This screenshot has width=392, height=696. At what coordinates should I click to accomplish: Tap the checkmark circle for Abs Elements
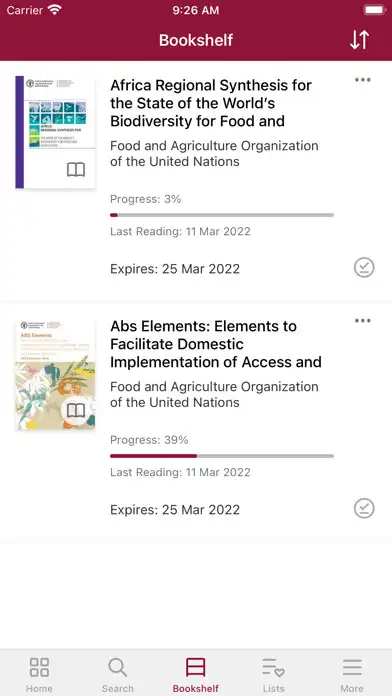(x=364, y=508)
